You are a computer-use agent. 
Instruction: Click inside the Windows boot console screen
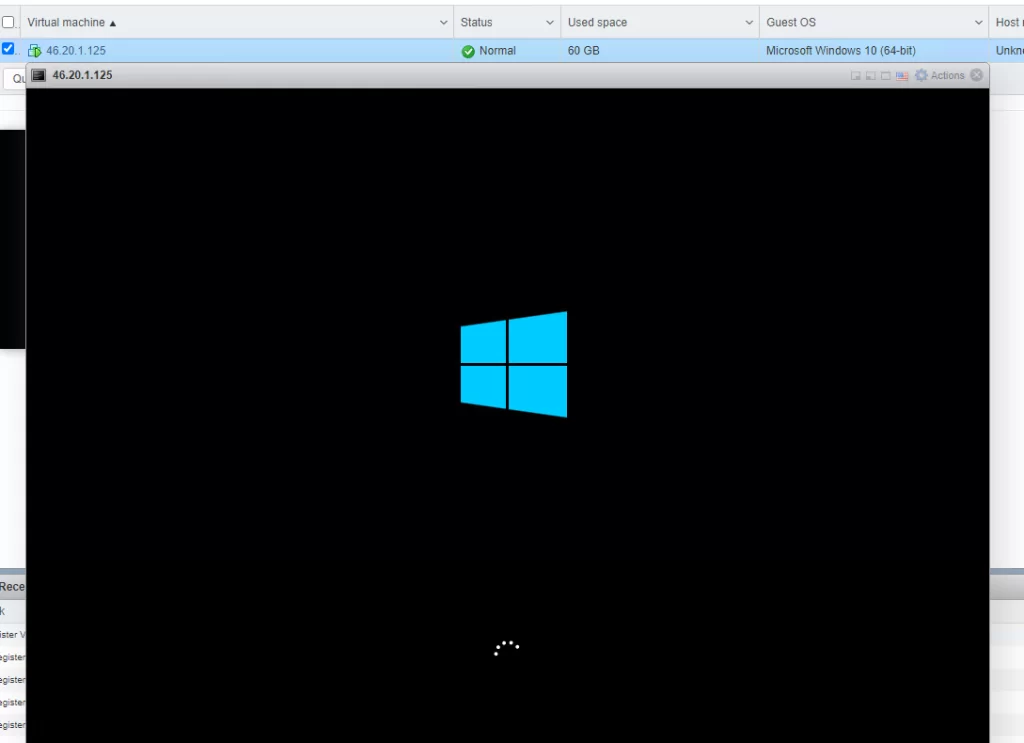(x=507, y=500)
